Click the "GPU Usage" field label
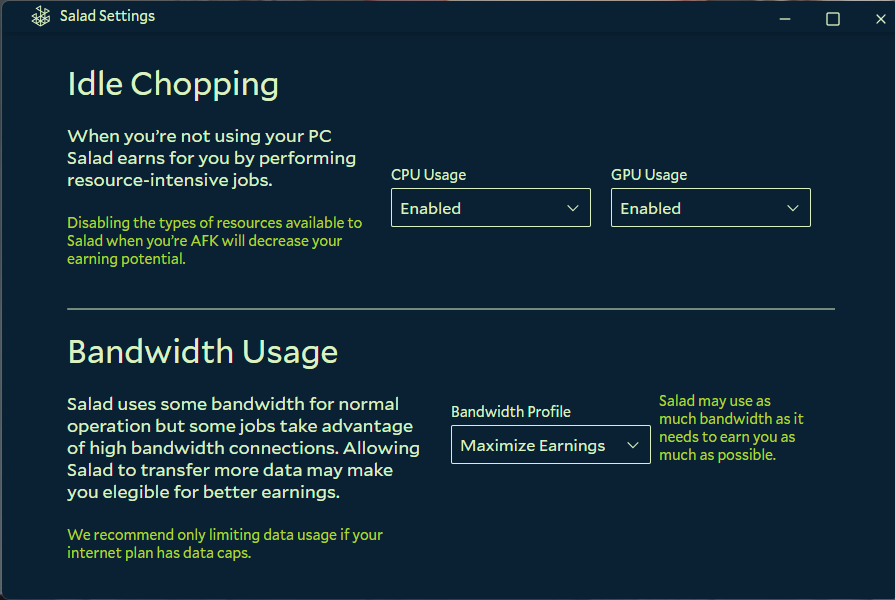The image size is (895, 600). pyautogui.click(x=649, y=175)
